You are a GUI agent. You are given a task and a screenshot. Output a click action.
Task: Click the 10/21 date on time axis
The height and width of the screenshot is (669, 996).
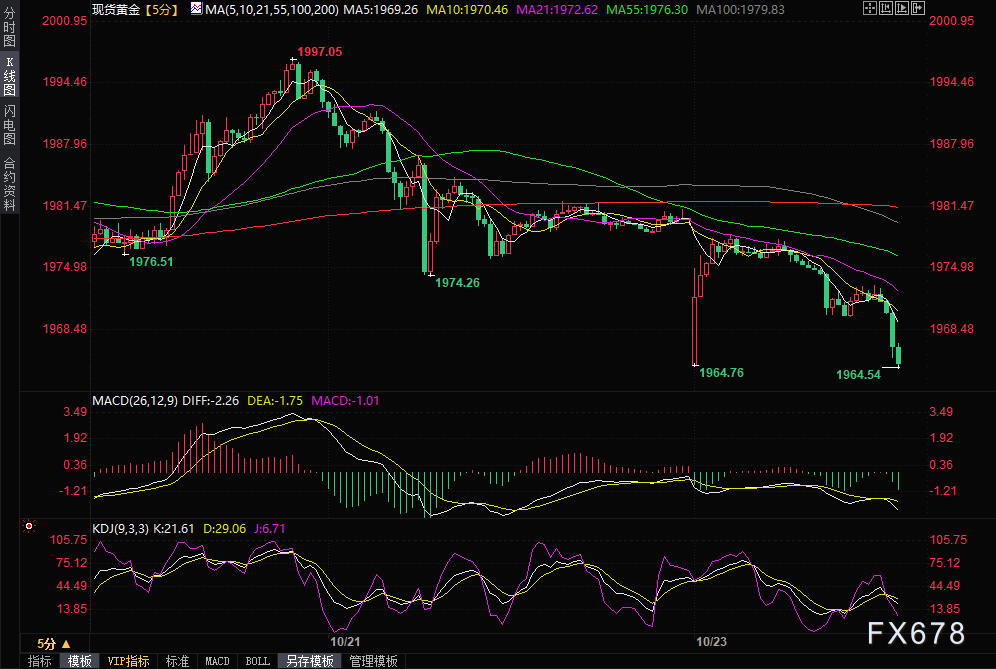pyautogui.click(x=345, y=642)
